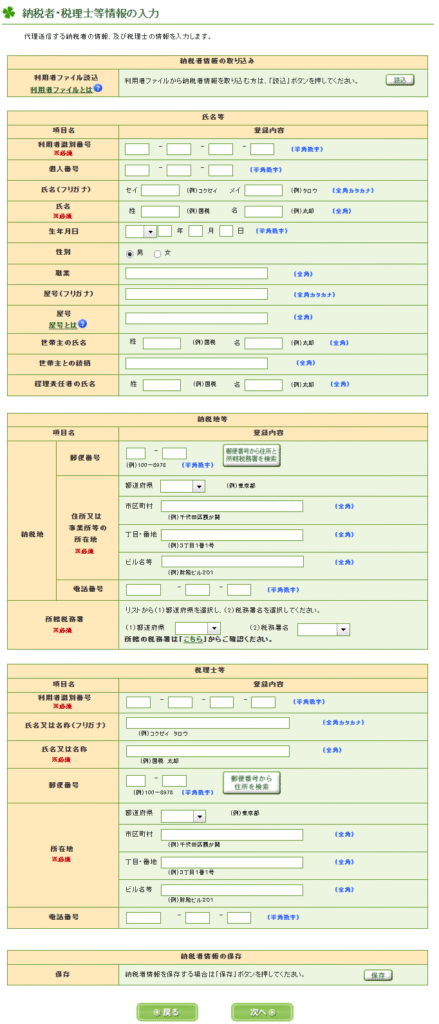This screenshot has height=1024, width=439.
Task: Open 納税地 都道府県 dropdown
Action: [183, 487]
